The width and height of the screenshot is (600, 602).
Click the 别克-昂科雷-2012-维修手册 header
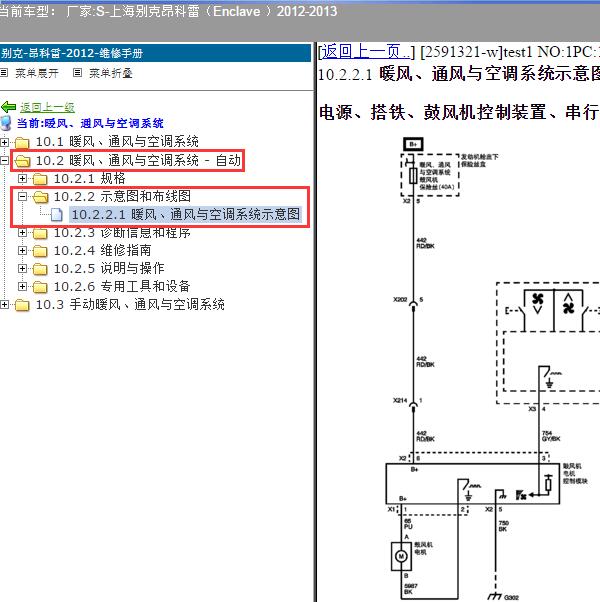click(x=72, y=53)
